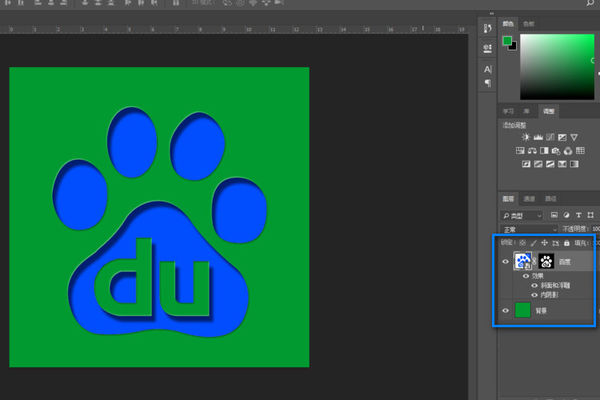The width and height of the screenshot is (600, 400).
Task: Add a Threshold adjustment layer
Action: pos(550,164)
